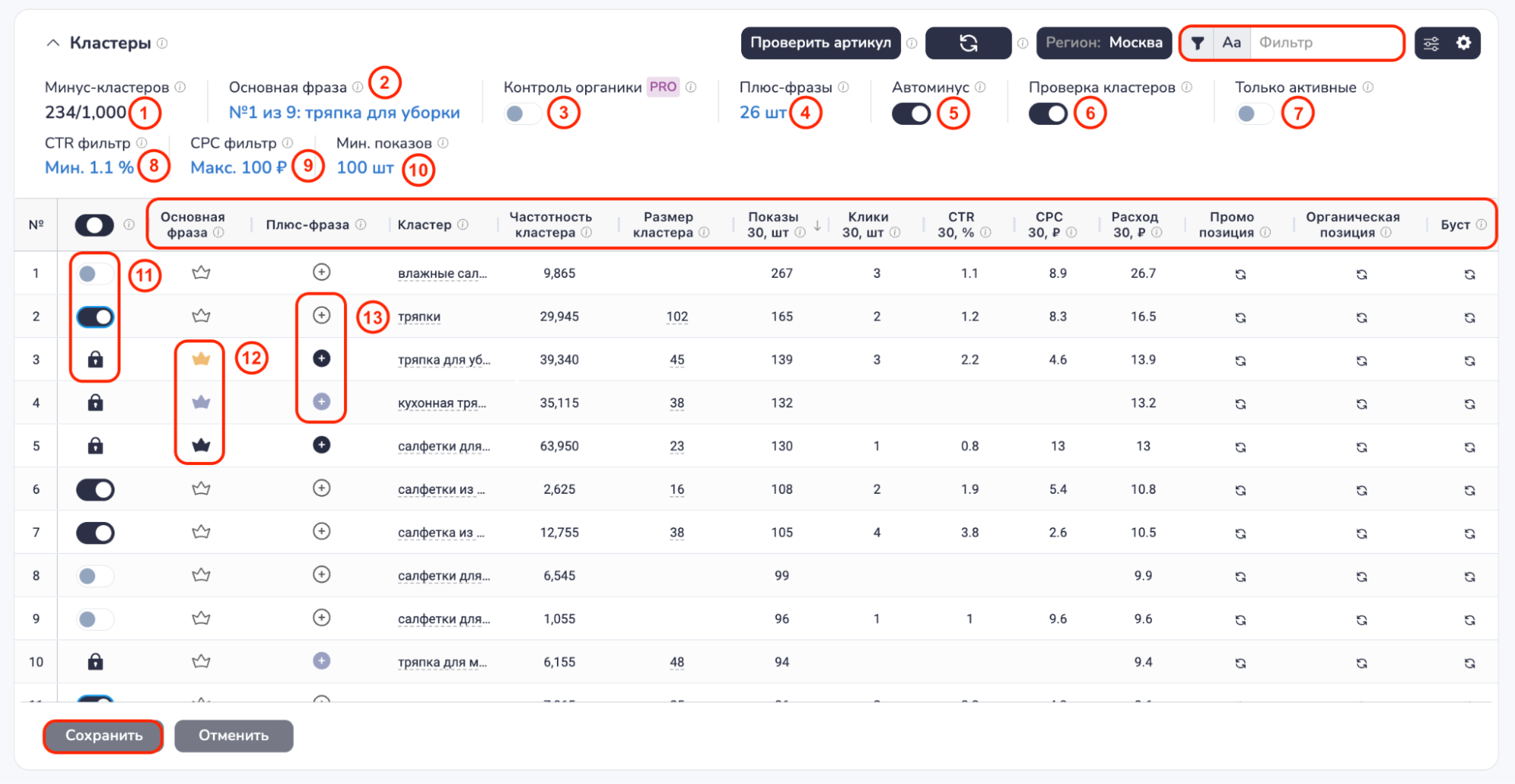Screen dimensions: 1515x784
Task: Enable the switch in row 1 влажные сал...
Action: click(95, 273)
